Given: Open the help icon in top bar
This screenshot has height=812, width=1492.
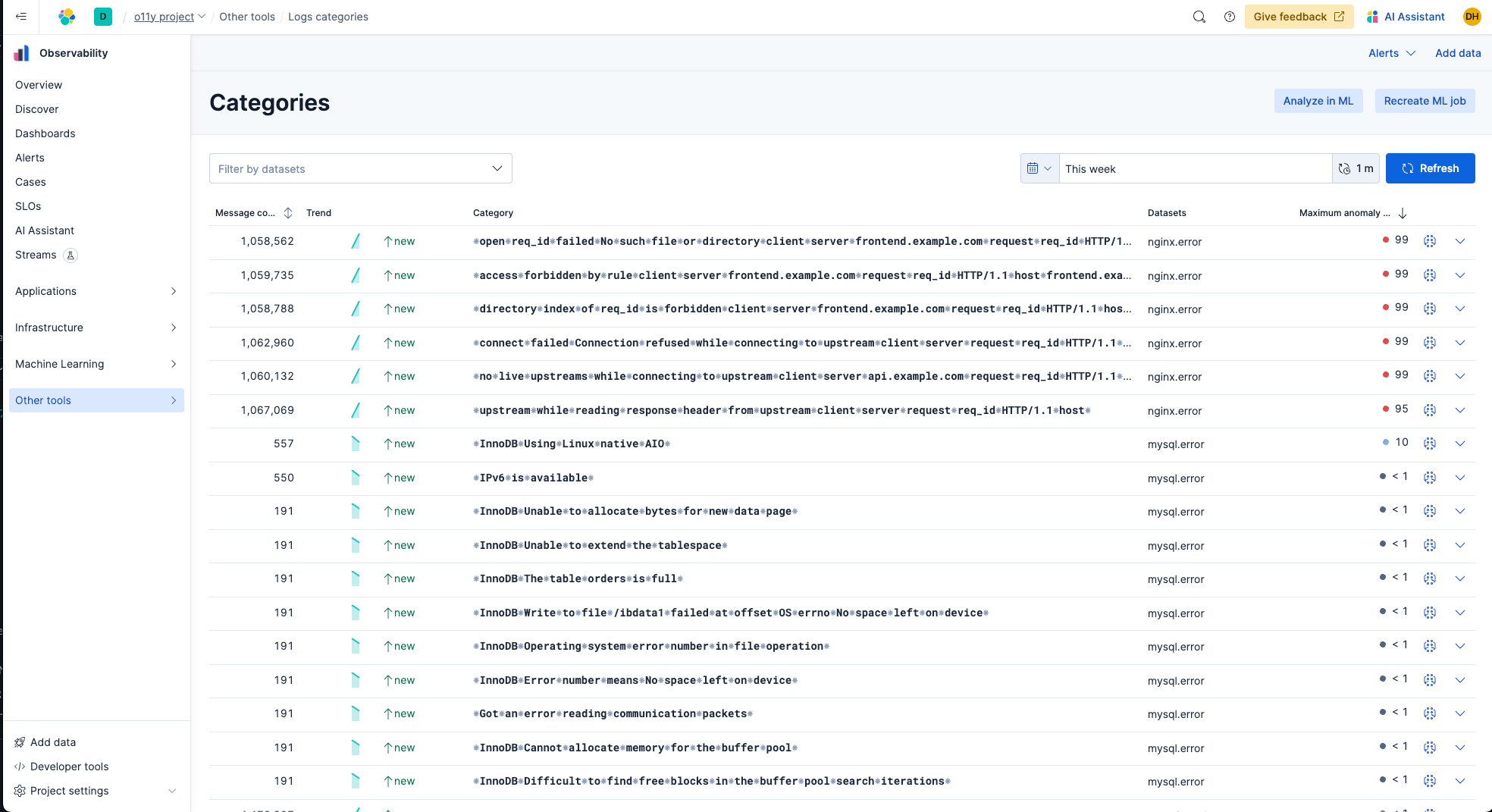Looking at the screenshot, I should click(1230, 17).
